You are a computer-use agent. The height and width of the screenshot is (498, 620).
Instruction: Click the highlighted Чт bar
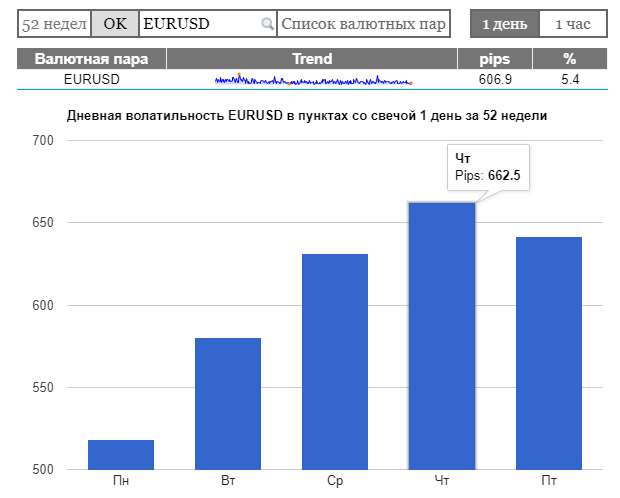coord(442,336)
